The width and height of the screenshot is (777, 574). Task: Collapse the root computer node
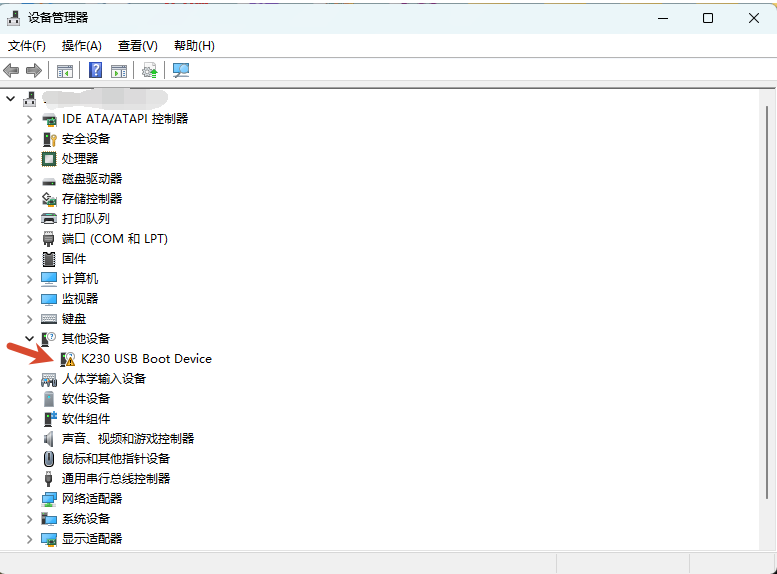(x=10, y=99)
